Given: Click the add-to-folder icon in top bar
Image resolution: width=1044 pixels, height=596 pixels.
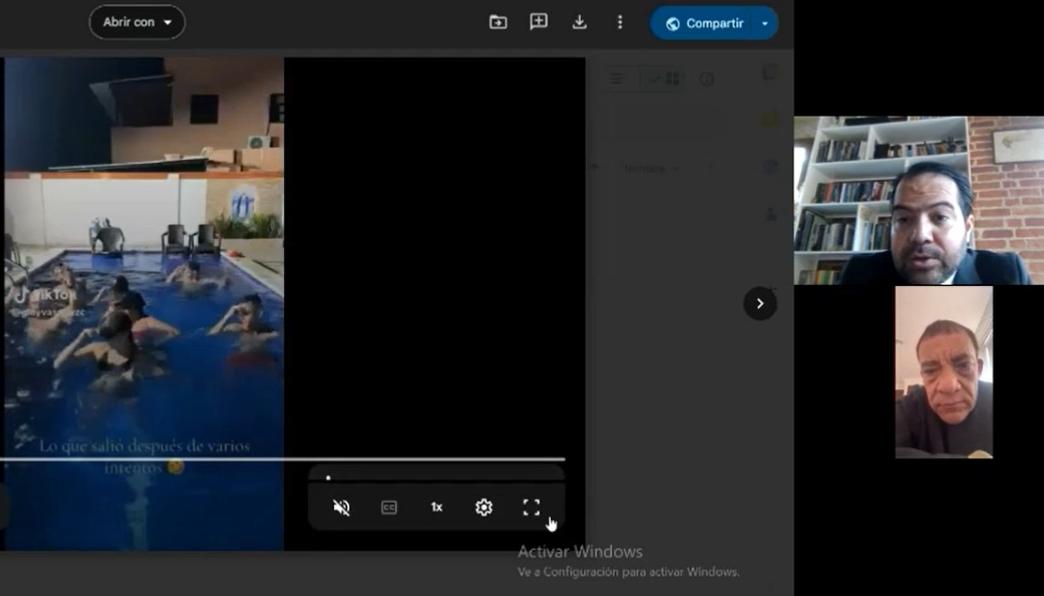Looking at the screenshot, I should [498, 22].
